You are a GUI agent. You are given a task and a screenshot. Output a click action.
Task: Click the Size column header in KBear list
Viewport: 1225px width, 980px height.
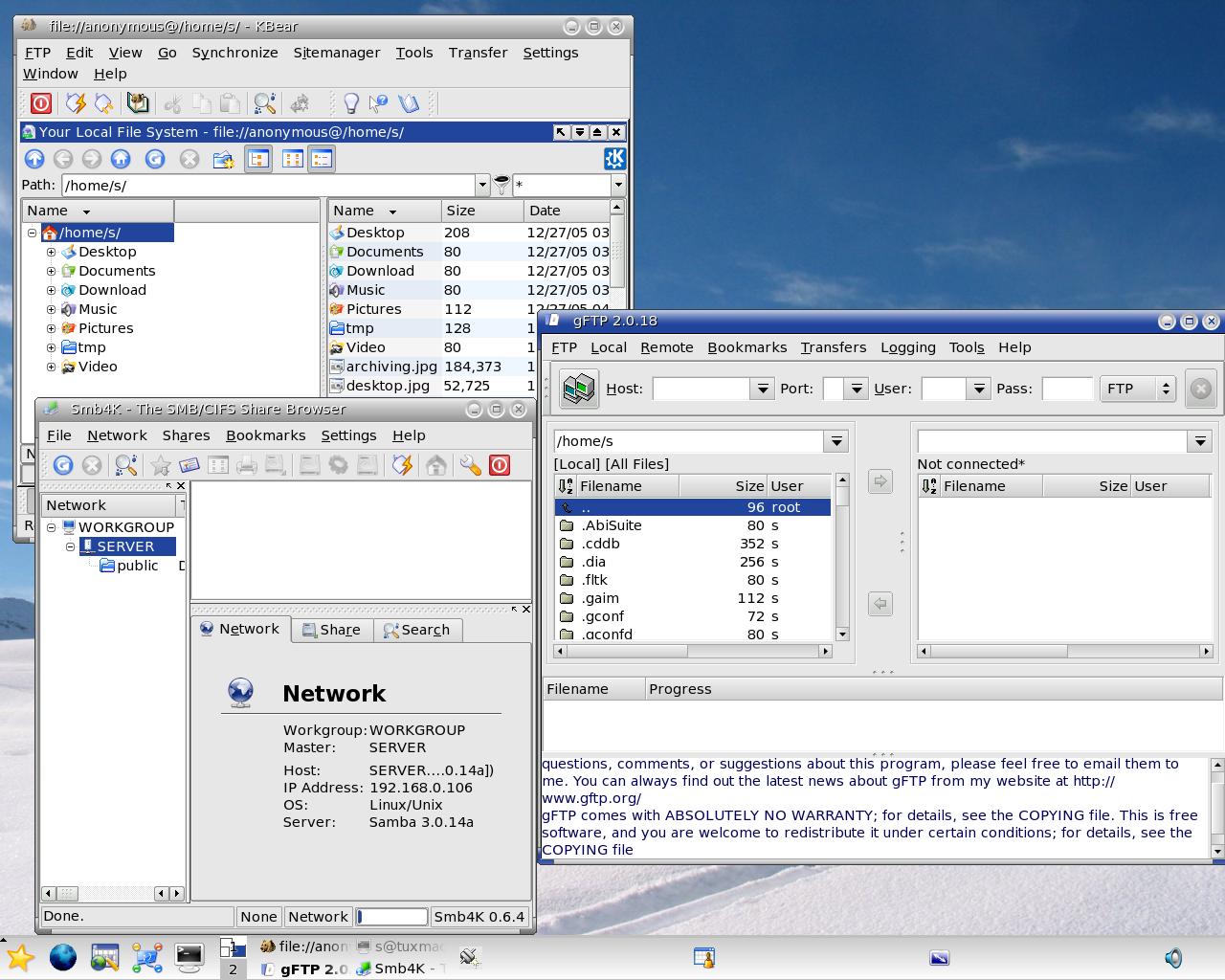(x=482, y=211)
